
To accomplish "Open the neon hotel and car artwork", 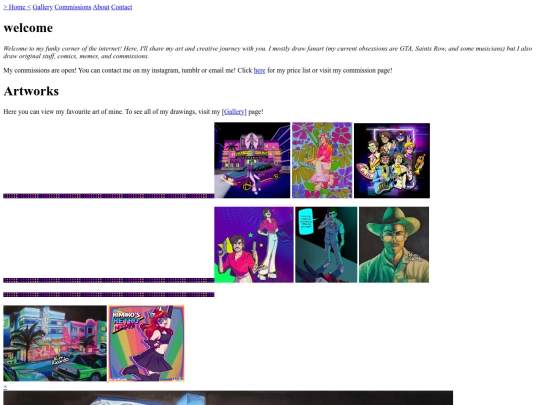I will pos(252,160).
